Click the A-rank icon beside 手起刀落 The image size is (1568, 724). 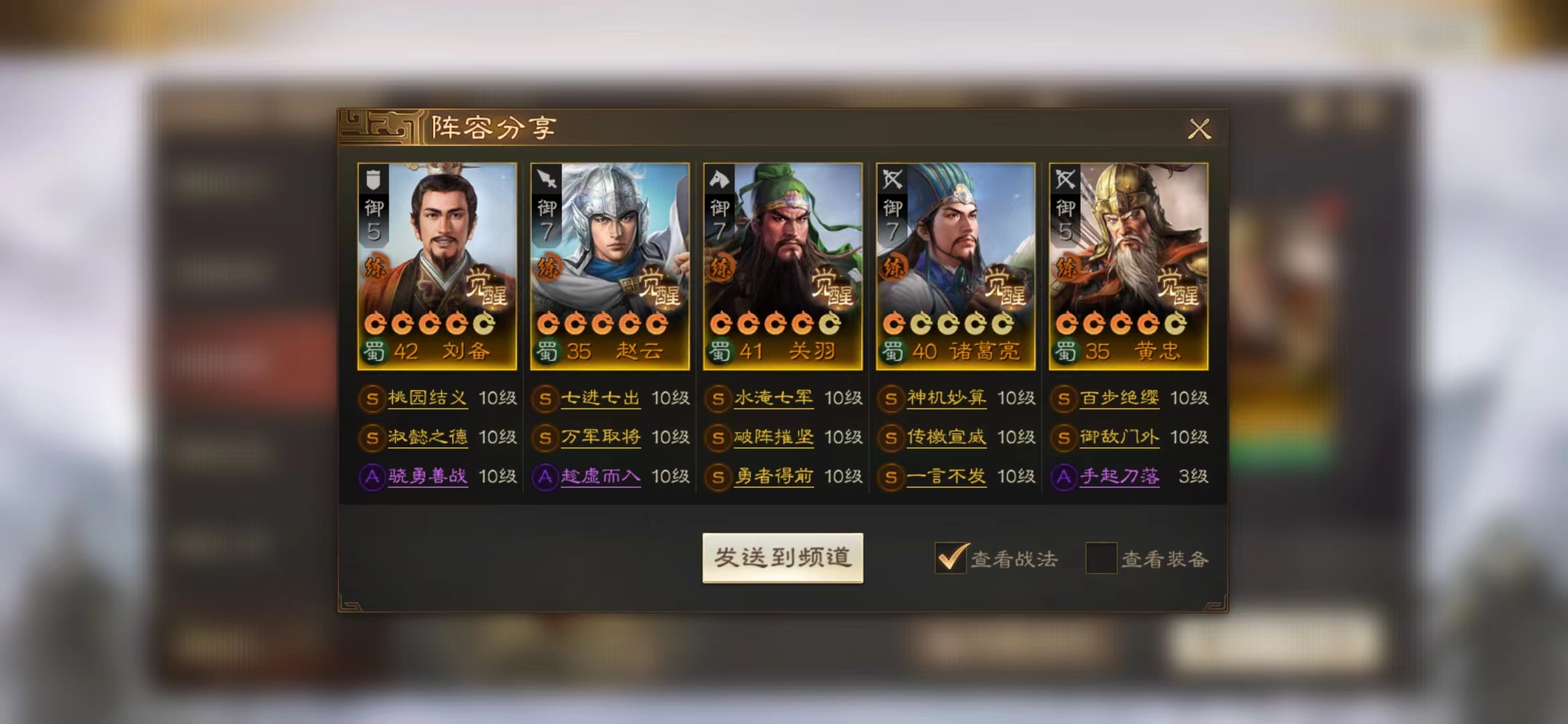pyautogui.click(x=1063, y=477)
